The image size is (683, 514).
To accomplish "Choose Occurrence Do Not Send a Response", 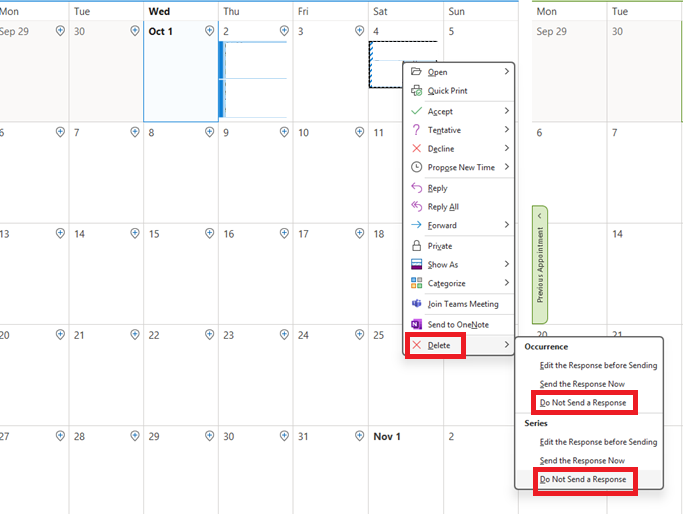I will (x=589, y=402).
